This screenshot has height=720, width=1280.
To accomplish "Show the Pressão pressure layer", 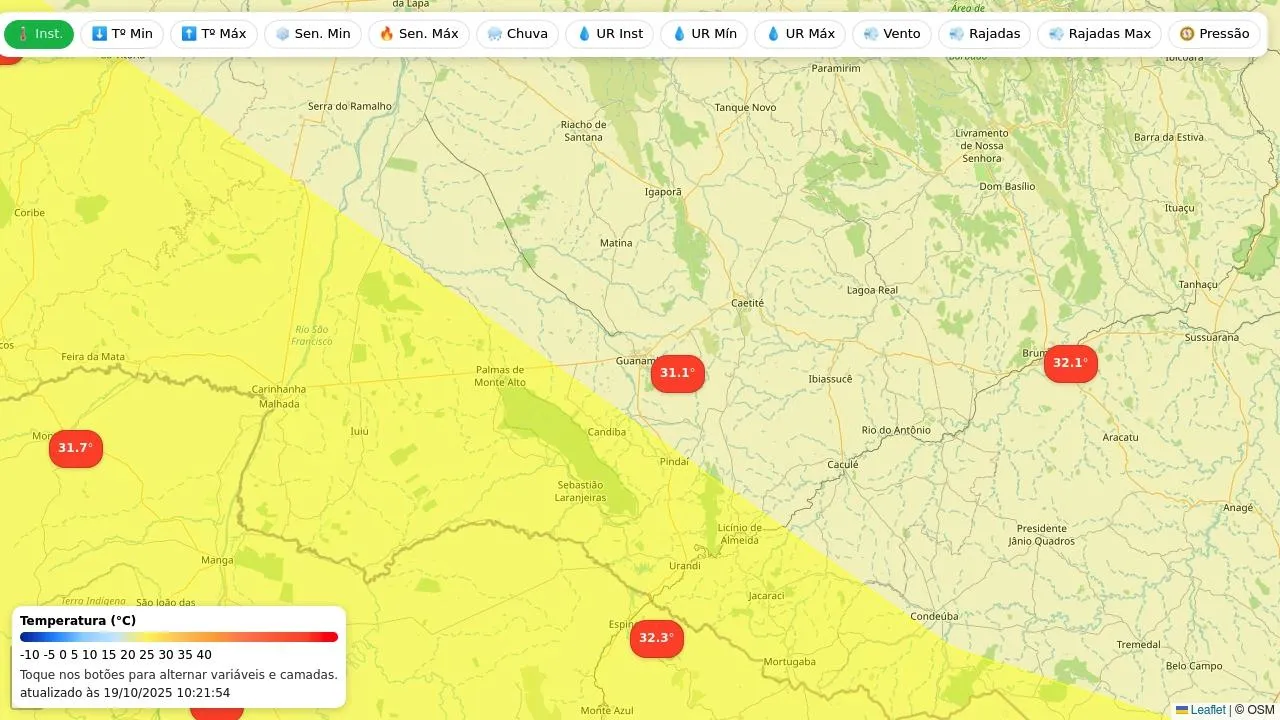I will point(1214,34).
